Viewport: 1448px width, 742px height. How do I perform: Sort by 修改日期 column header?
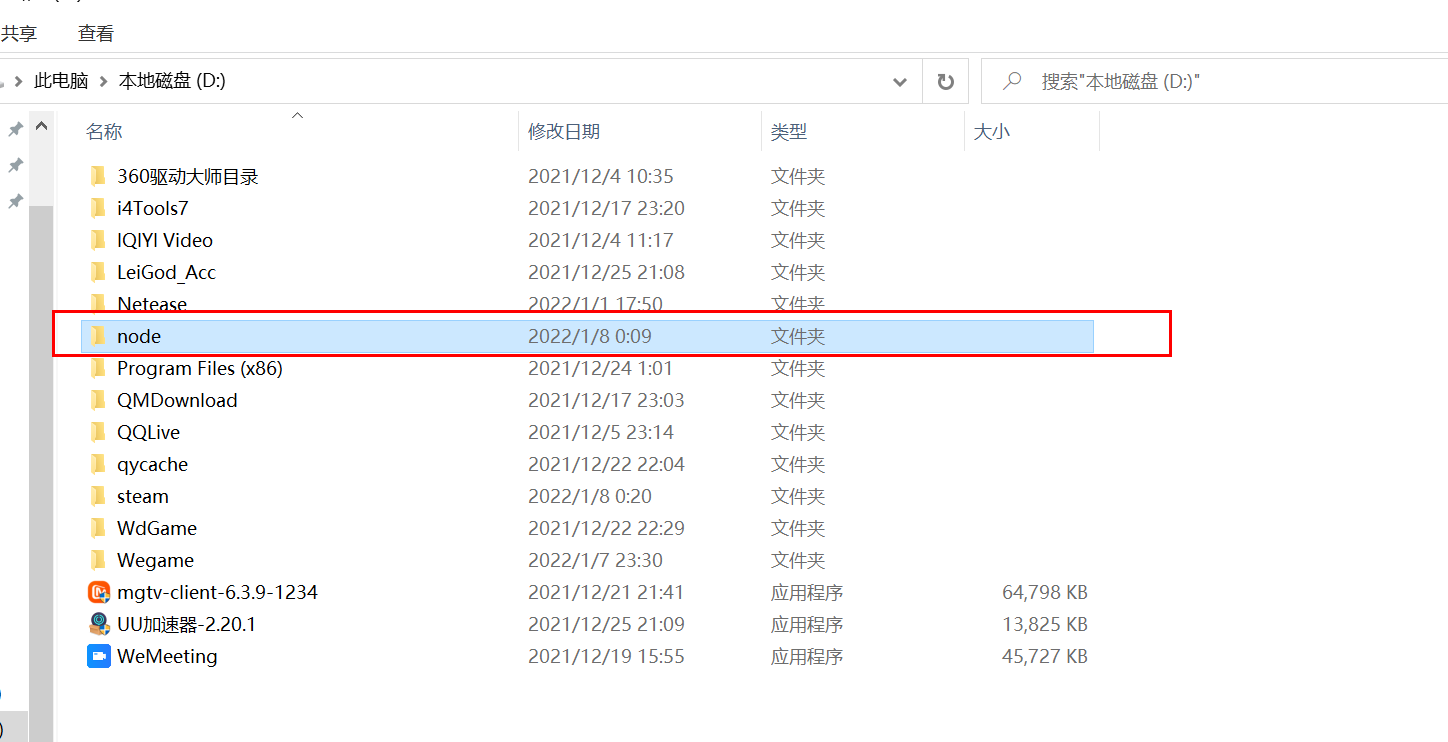564,132
